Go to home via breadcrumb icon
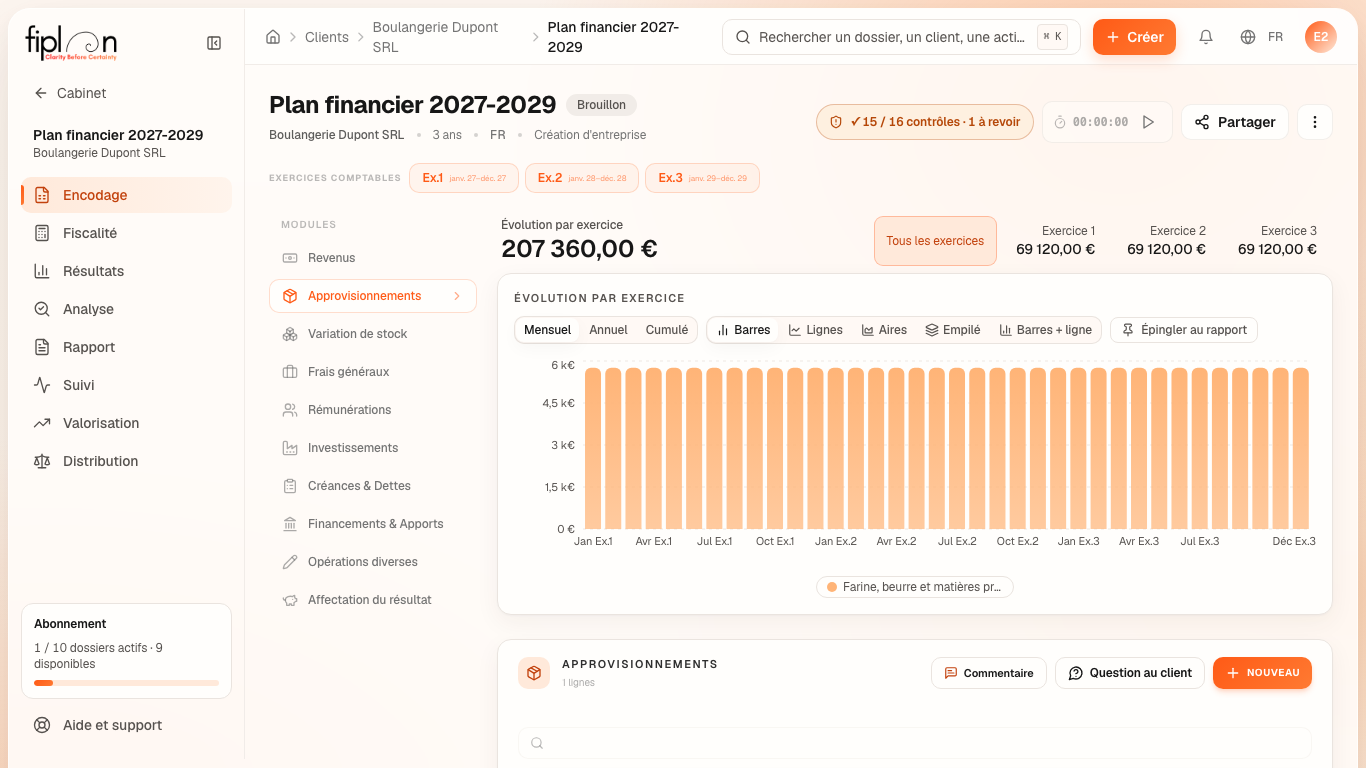Image resolution: width=1366 pixels, height=768 pixels. pos(273,37)
